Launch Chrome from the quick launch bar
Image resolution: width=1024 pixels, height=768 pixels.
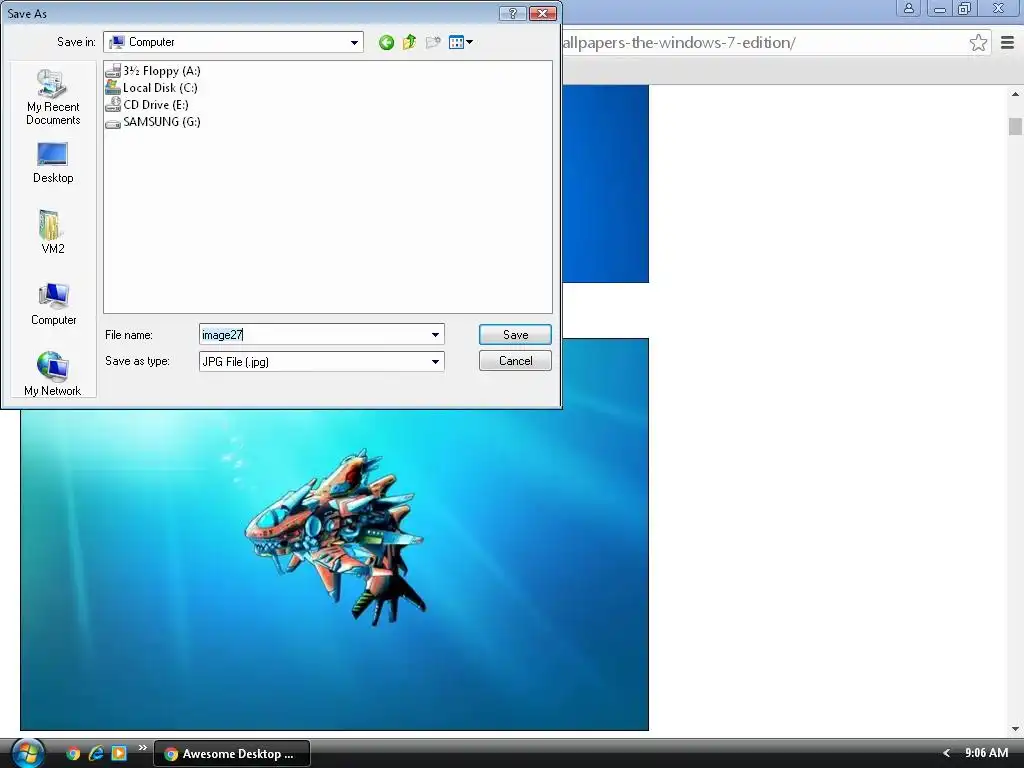pyautogui.click(x=73, y=754)
